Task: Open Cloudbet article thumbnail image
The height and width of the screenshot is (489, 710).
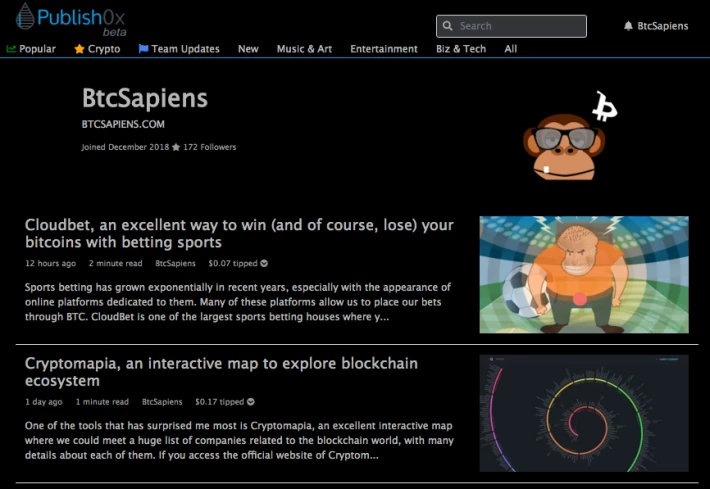Action: (584, 274)
